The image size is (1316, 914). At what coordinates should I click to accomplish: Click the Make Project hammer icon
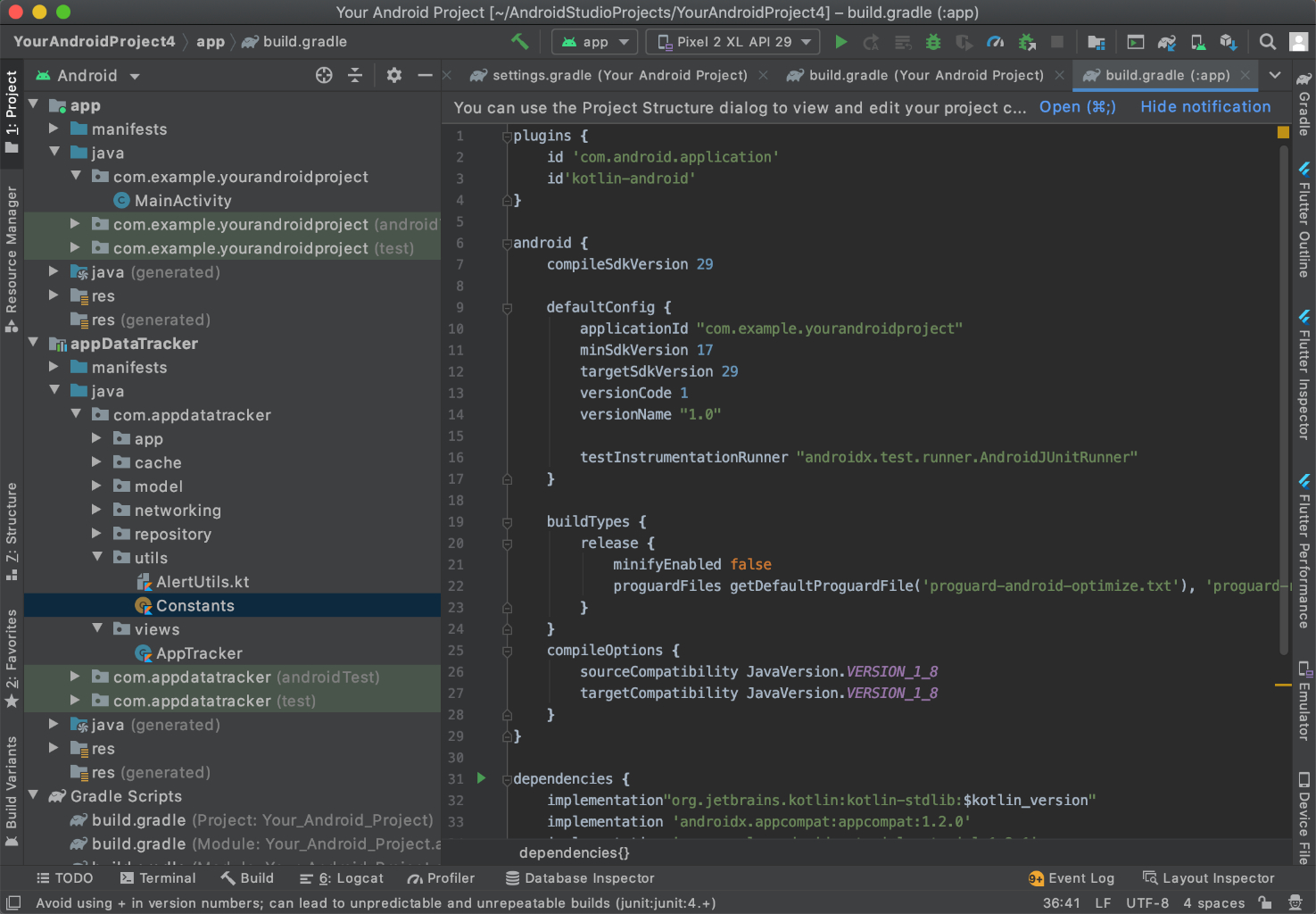coord(519,41)
